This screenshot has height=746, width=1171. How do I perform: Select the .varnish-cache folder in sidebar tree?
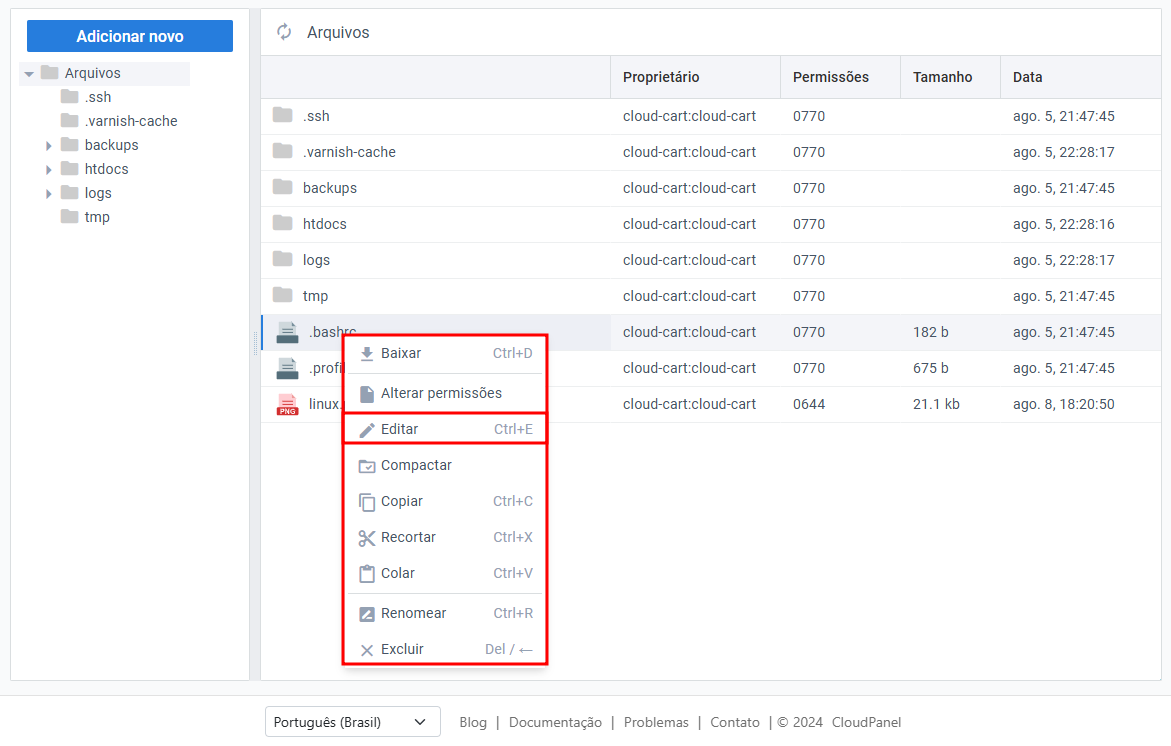130,121
